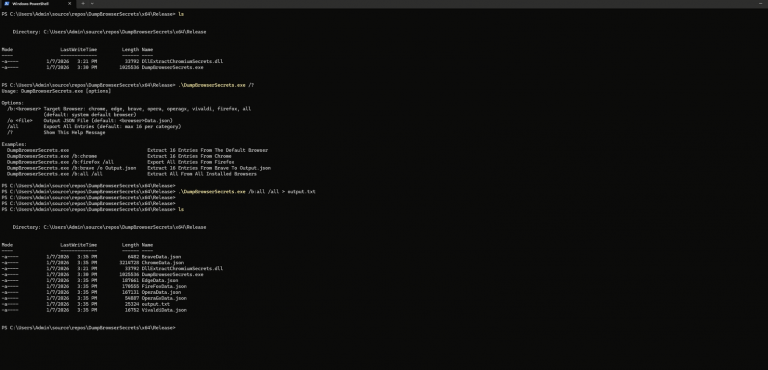Click 'Export All Entries From Firefox' text
The height and width of the screenshot is (370, 768).
(x=191, y=162)
